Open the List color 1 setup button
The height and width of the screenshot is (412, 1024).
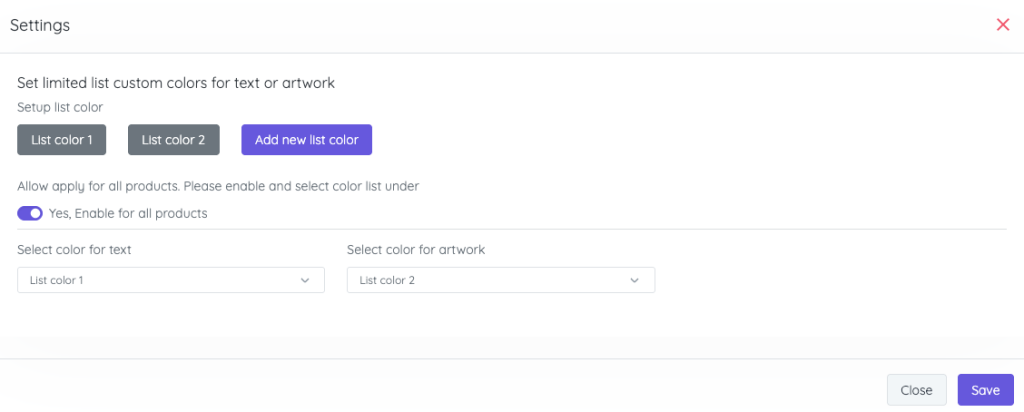(x=62, y=140)
